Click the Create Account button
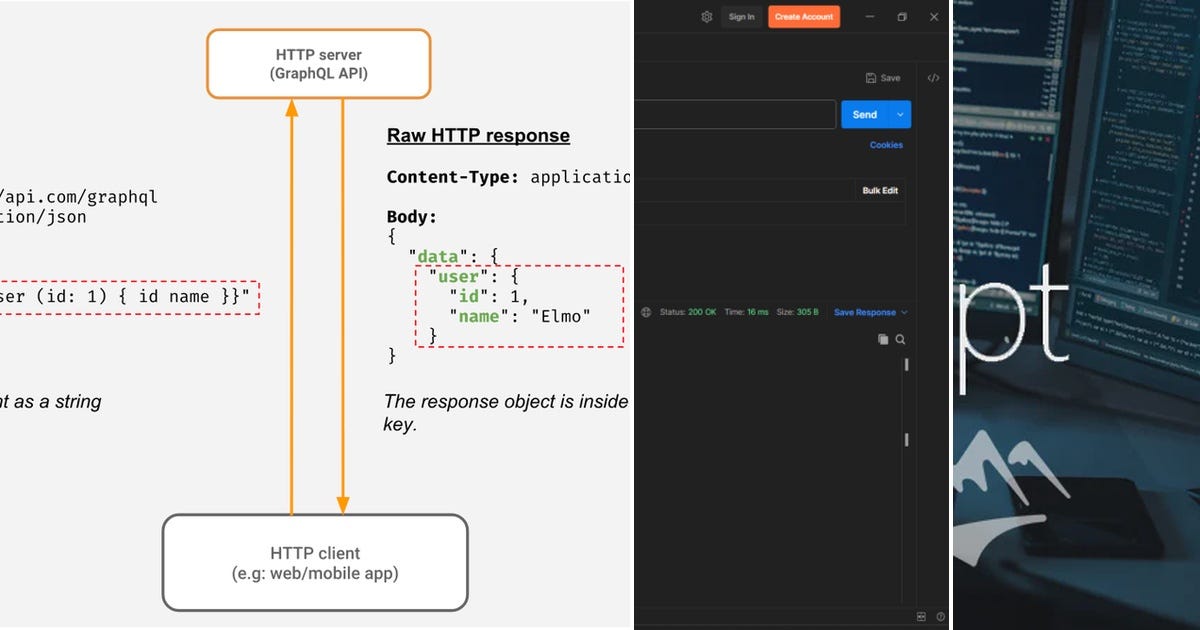 point(803,17)
